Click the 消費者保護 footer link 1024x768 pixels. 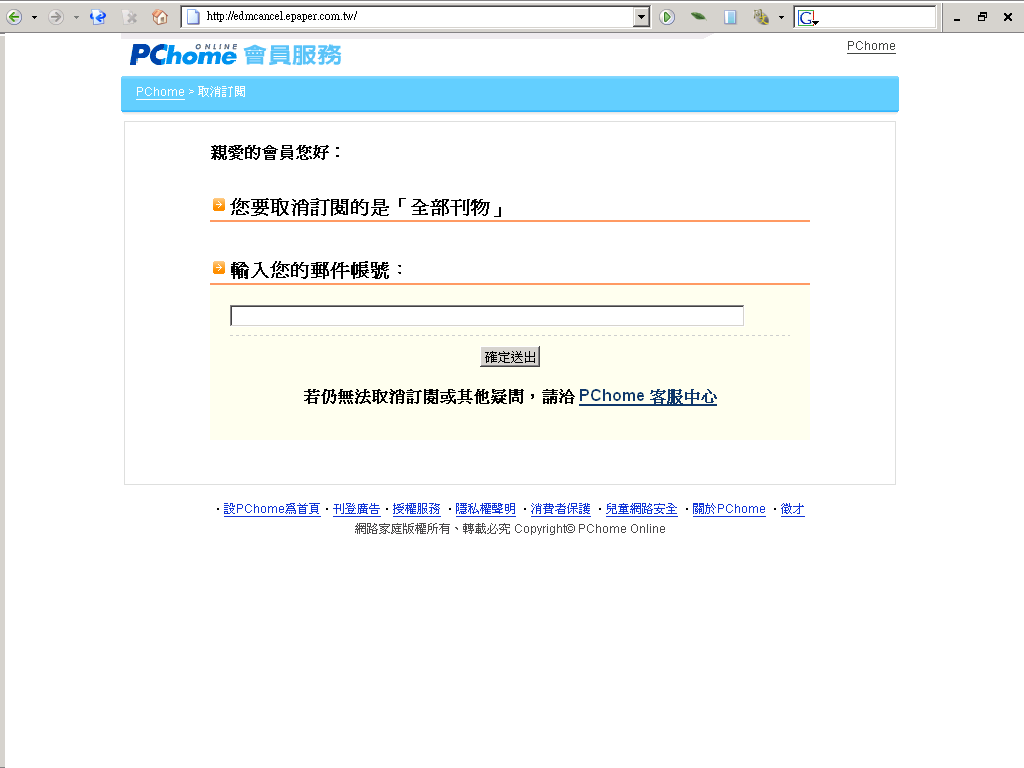click(560, 509)
